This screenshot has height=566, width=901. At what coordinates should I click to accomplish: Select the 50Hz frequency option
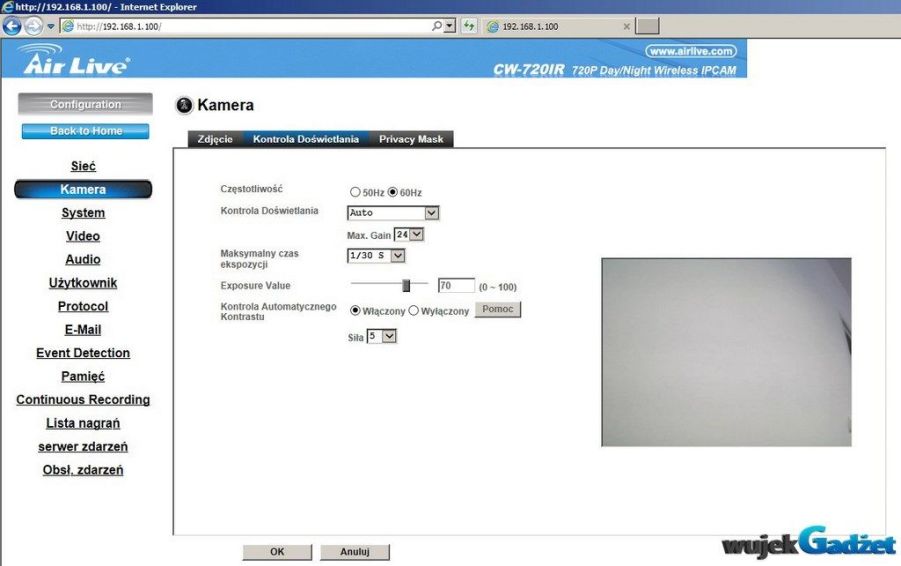355,192
